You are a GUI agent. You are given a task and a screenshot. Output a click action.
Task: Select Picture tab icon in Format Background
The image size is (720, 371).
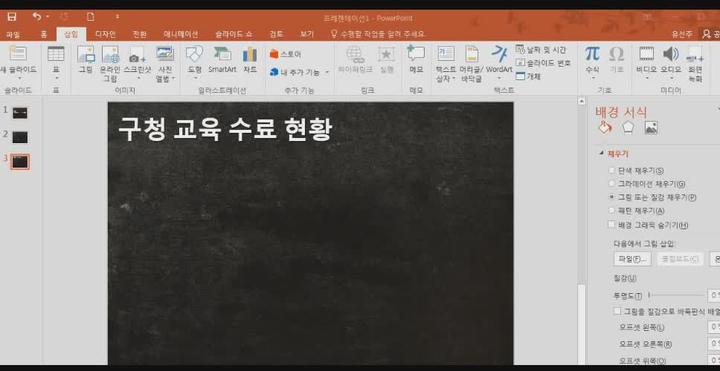pyautogui.click(x=651, y=128)
